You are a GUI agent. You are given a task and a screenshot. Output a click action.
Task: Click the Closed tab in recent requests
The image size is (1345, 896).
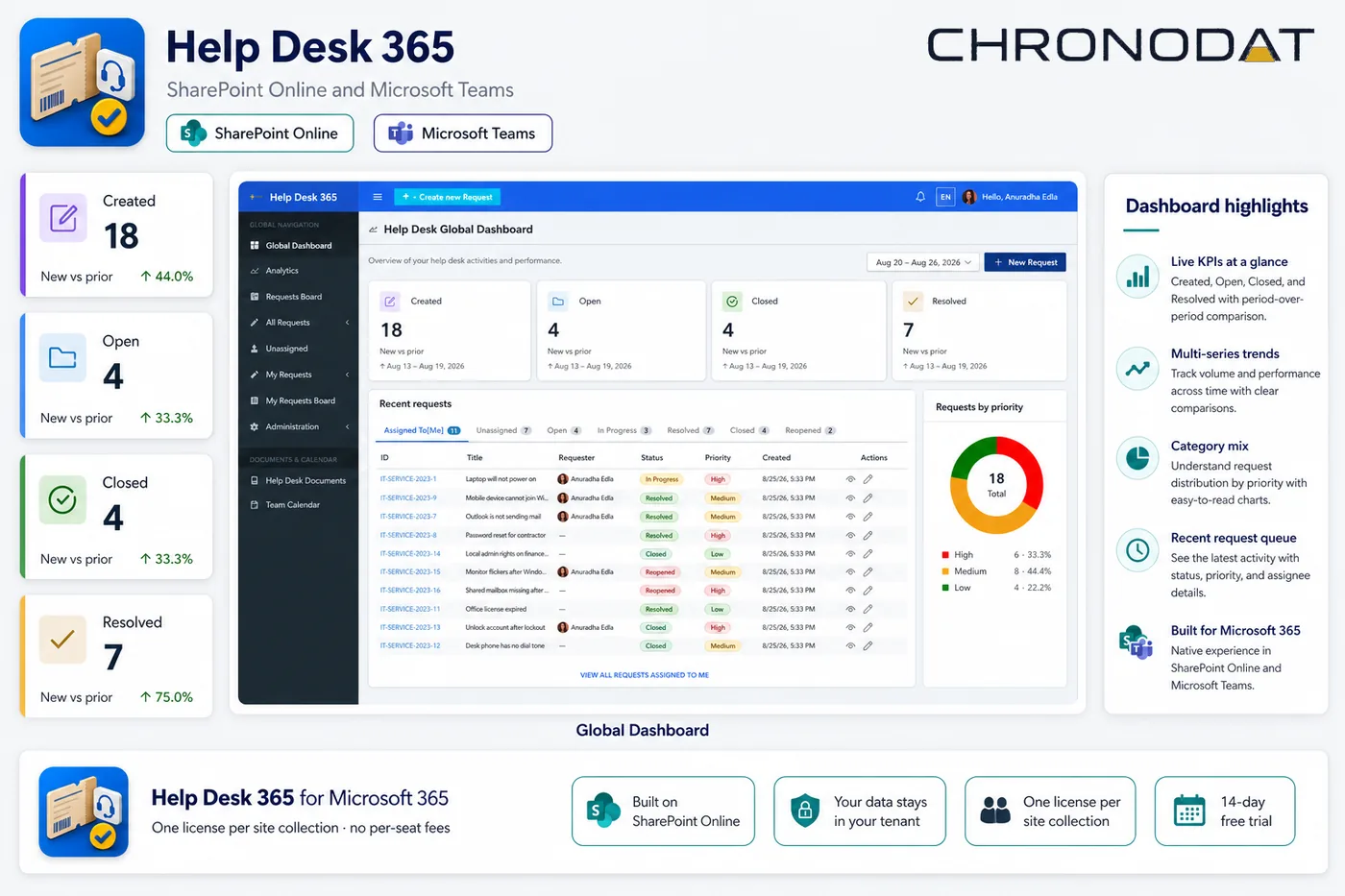tap(749, 430)
